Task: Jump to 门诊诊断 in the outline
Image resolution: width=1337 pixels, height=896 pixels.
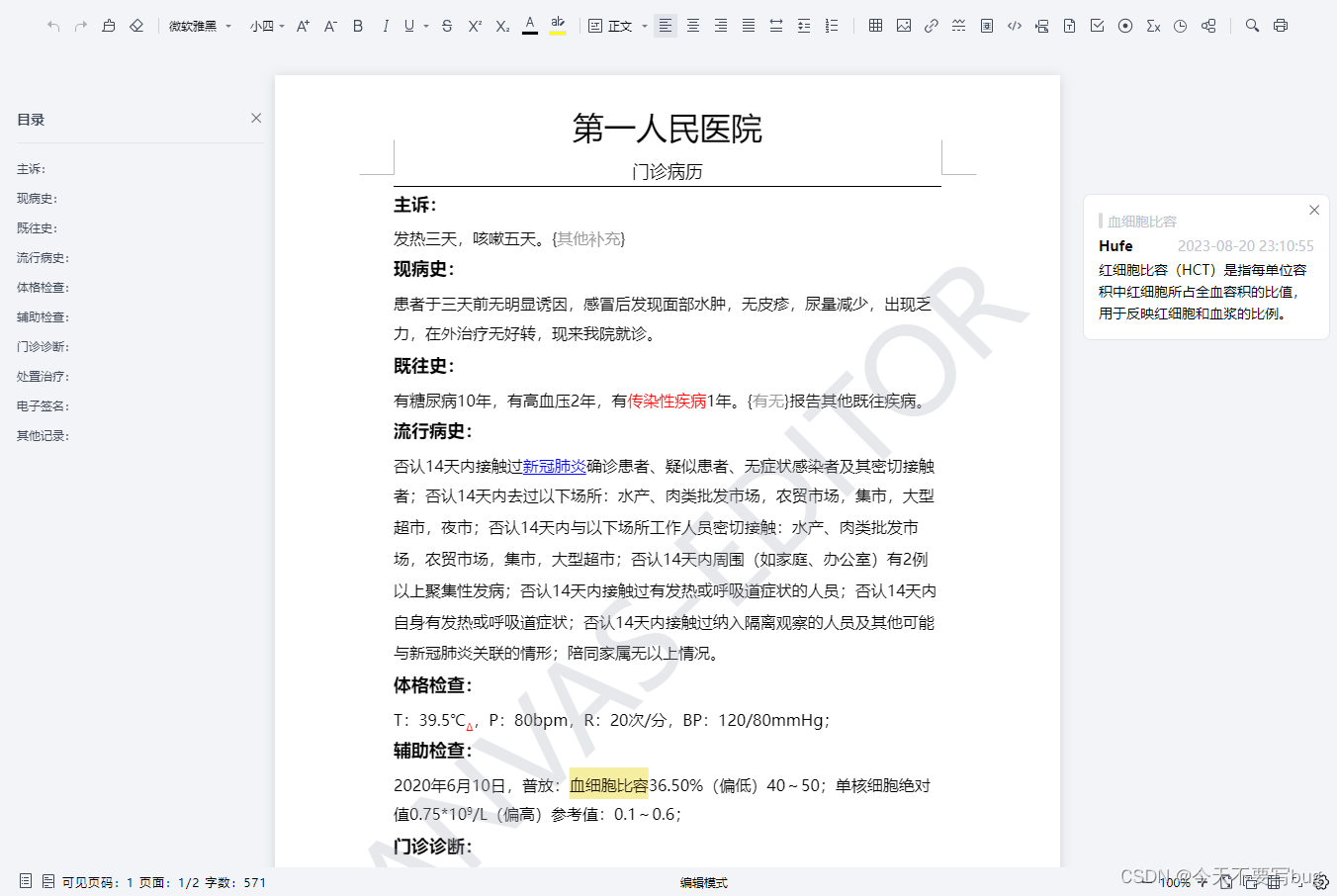Action: click(43, 347)
